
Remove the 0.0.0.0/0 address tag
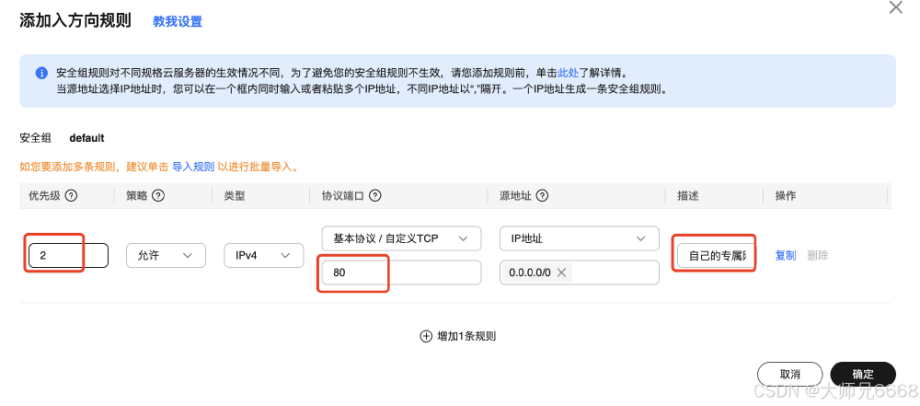click(562, 273)
